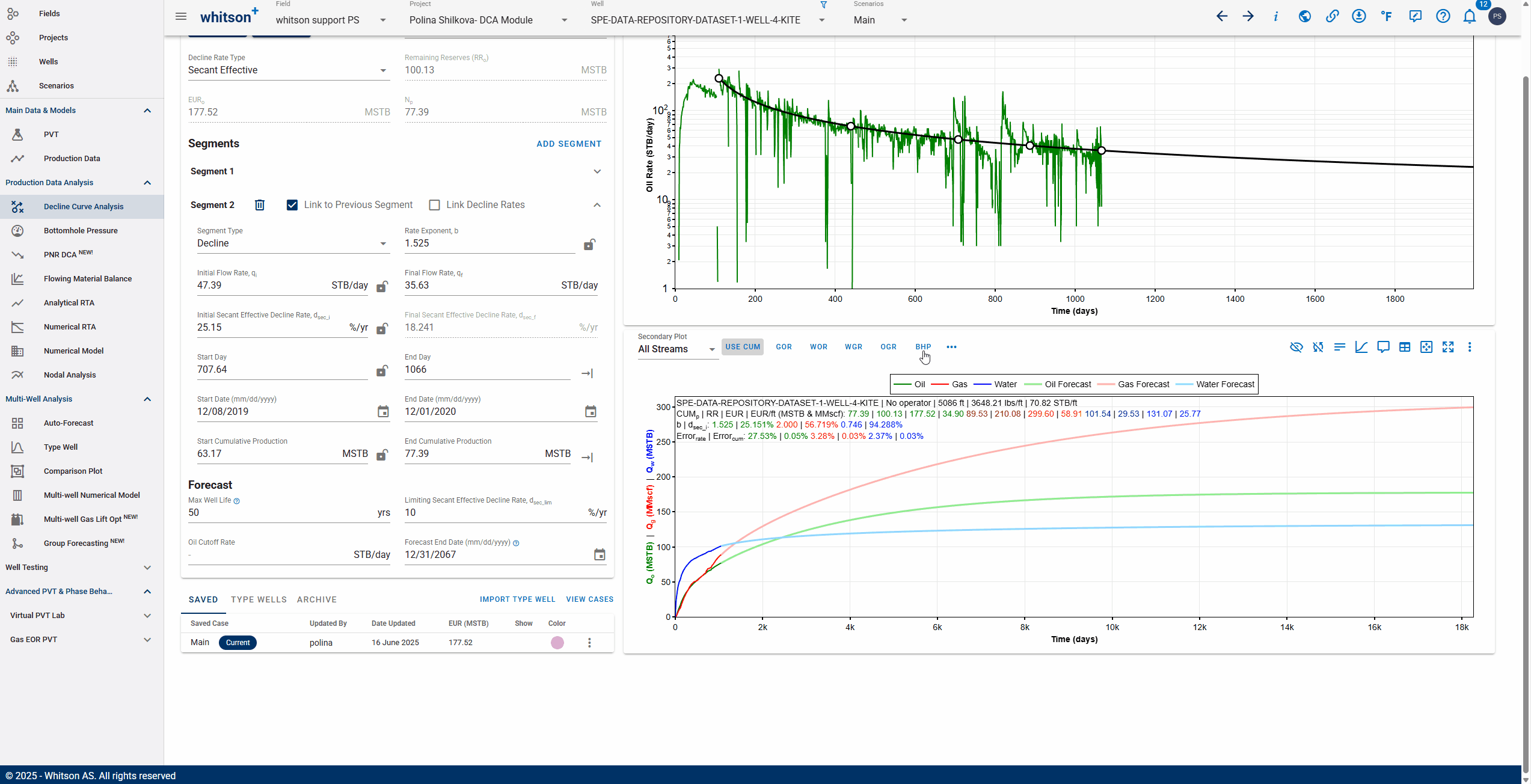Go forward with the right arrow icon
Viewport: 1531px width, 784px height.
(x=1248, y=16)
